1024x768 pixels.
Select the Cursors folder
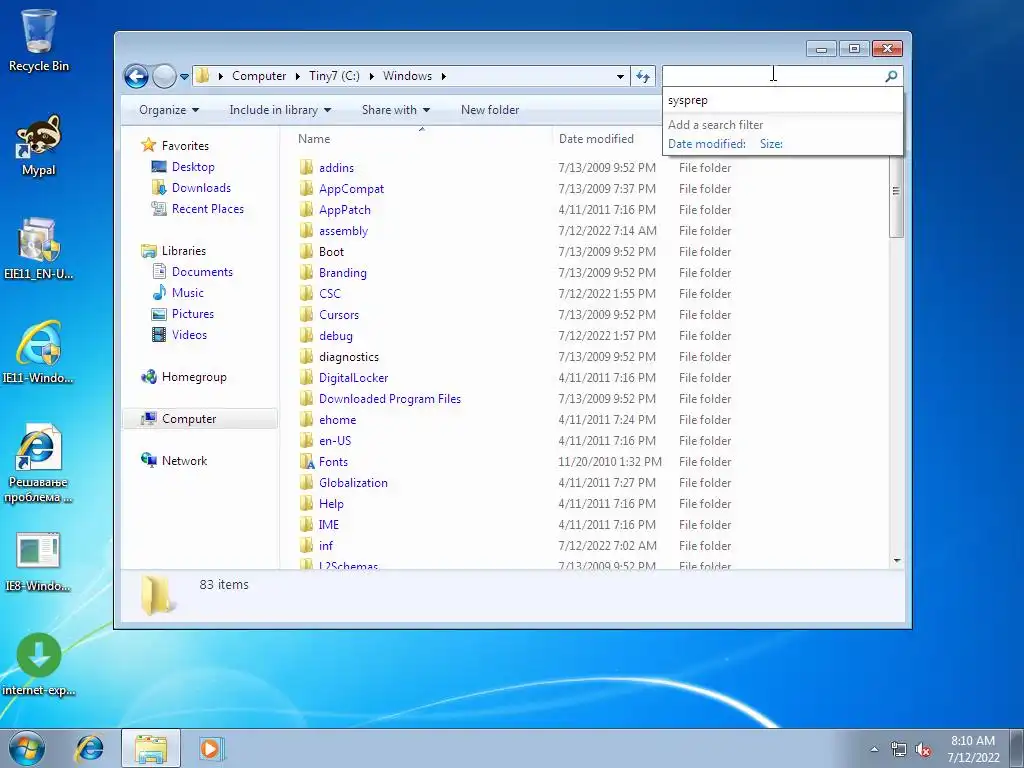click(x=338, y=315)
